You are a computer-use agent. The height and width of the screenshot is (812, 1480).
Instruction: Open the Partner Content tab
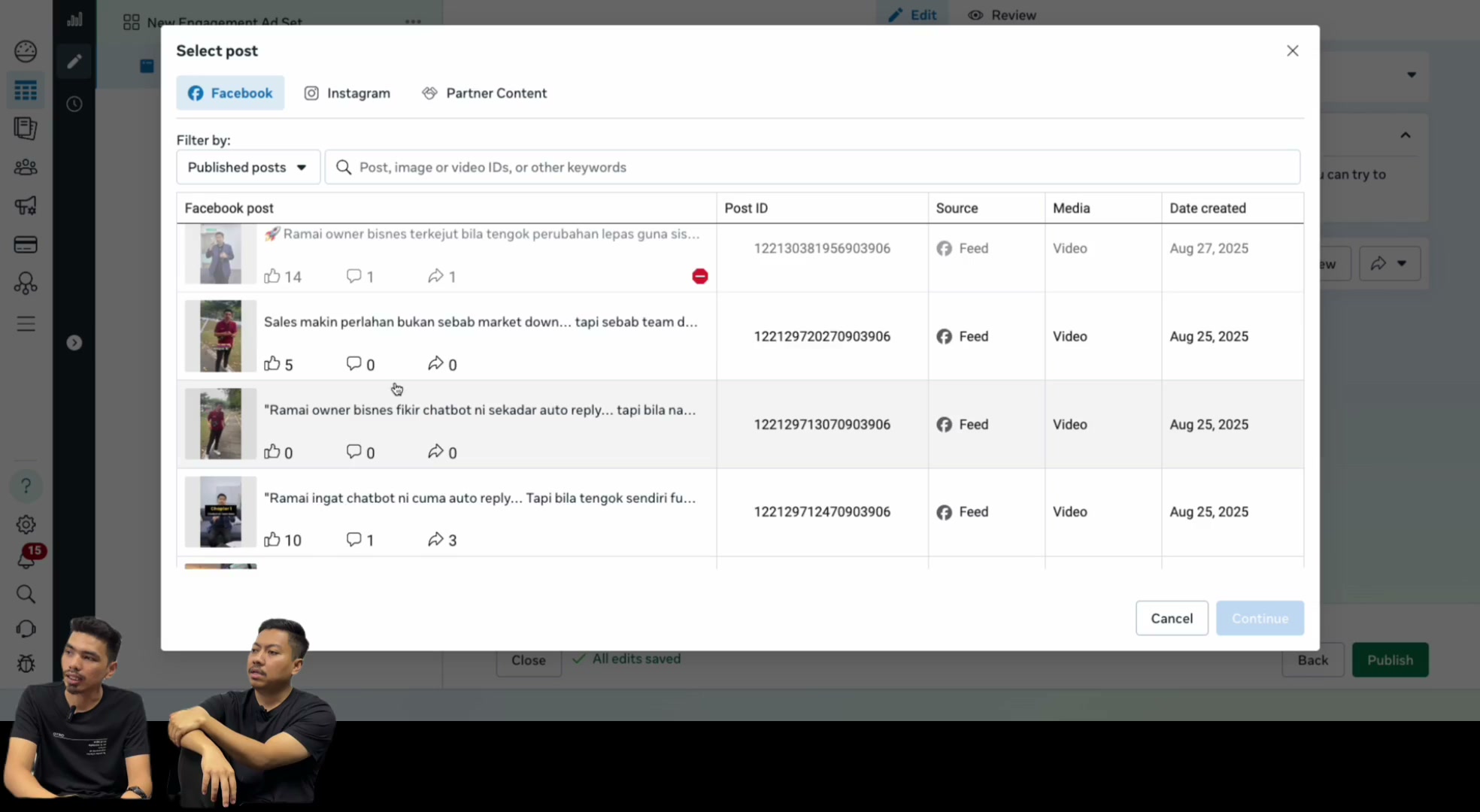pyautogui.click(x=484, y=93)
